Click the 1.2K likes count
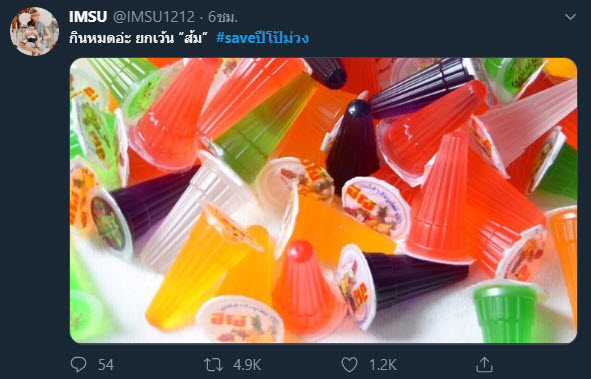591x379 pixels. 383,365
